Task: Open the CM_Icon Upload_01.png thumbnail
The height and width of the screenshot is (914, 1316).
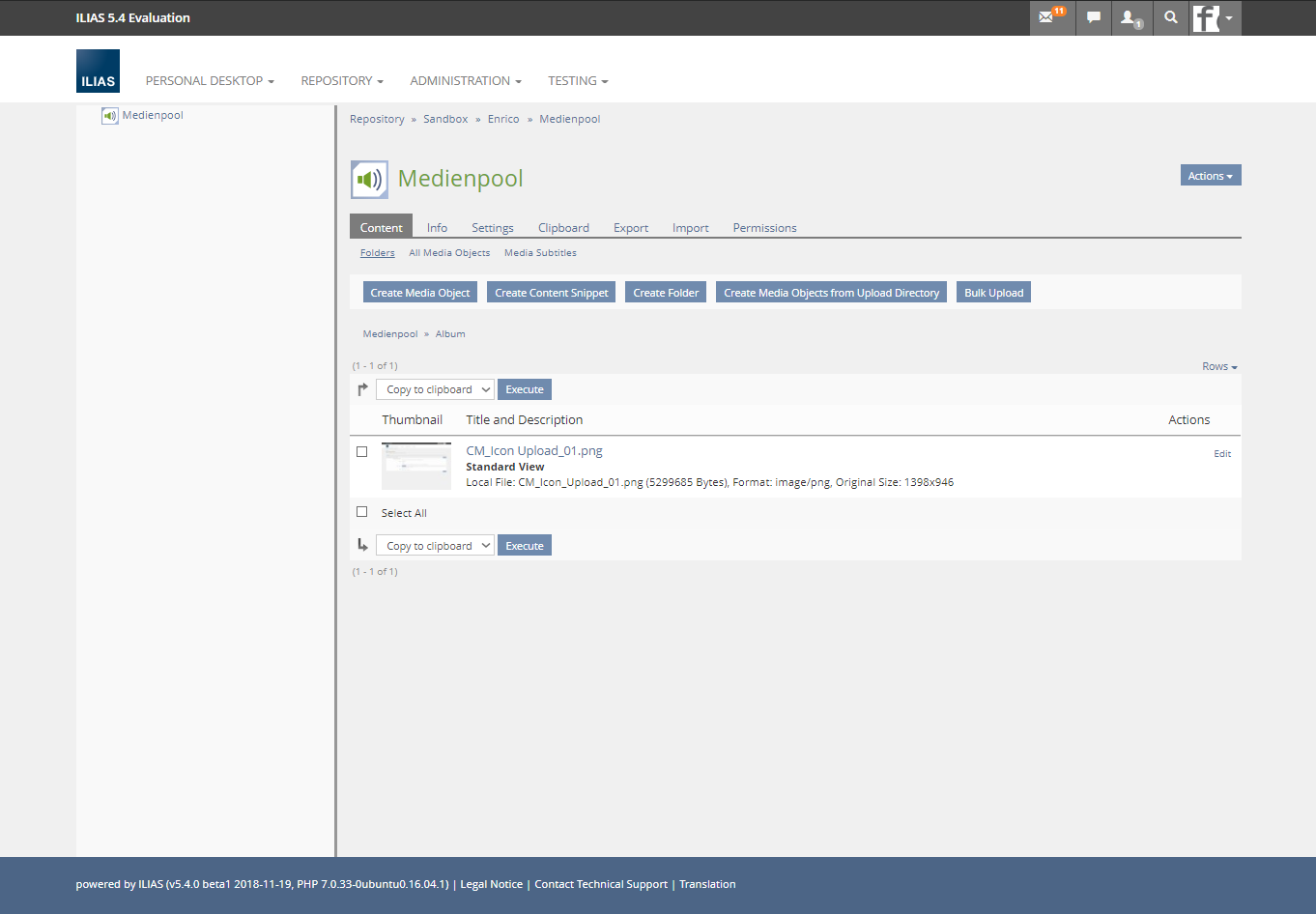Action: coord(416,466)
